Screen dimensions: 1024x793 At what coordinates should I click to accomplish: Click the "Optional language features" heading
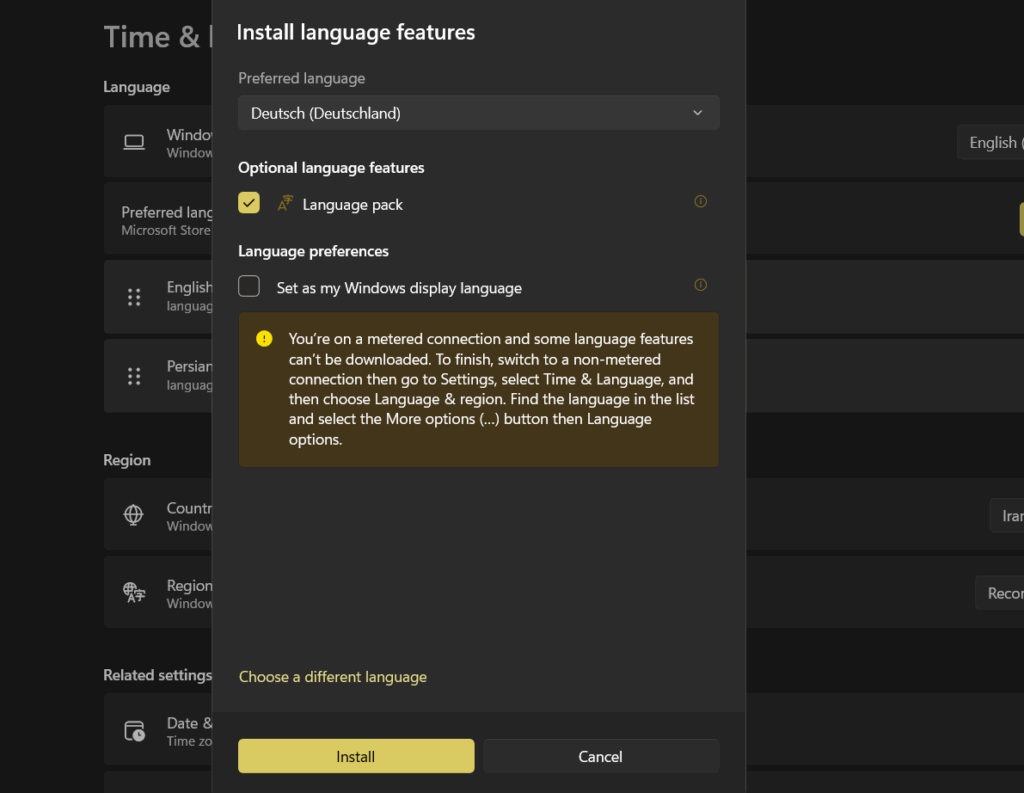331,168
